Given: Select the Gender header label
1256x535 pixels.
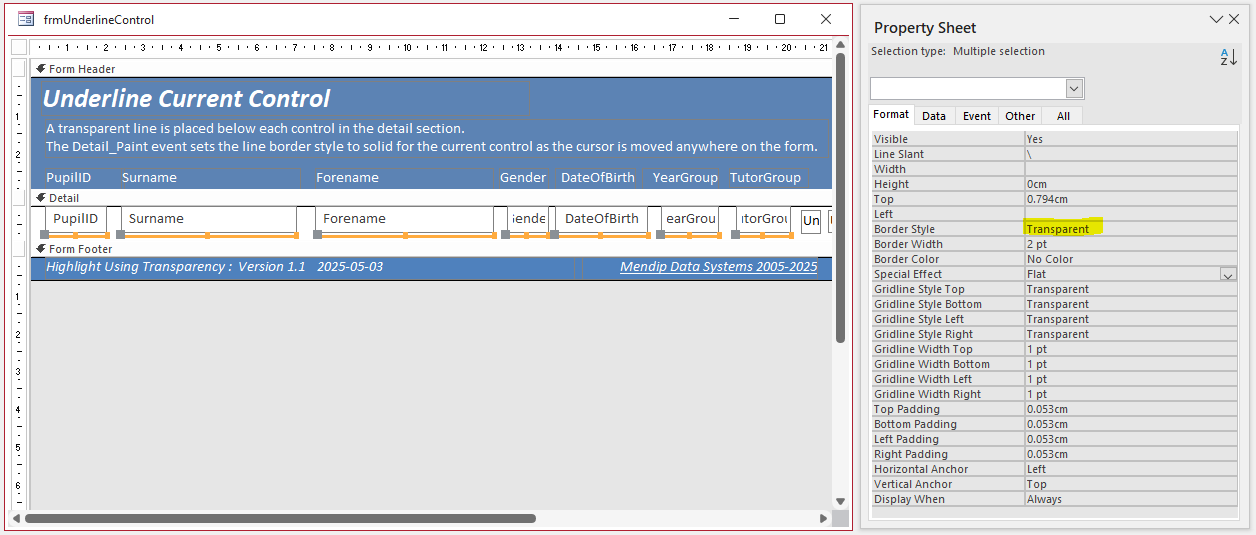Looking at the screenshot, I should (523, 178).
